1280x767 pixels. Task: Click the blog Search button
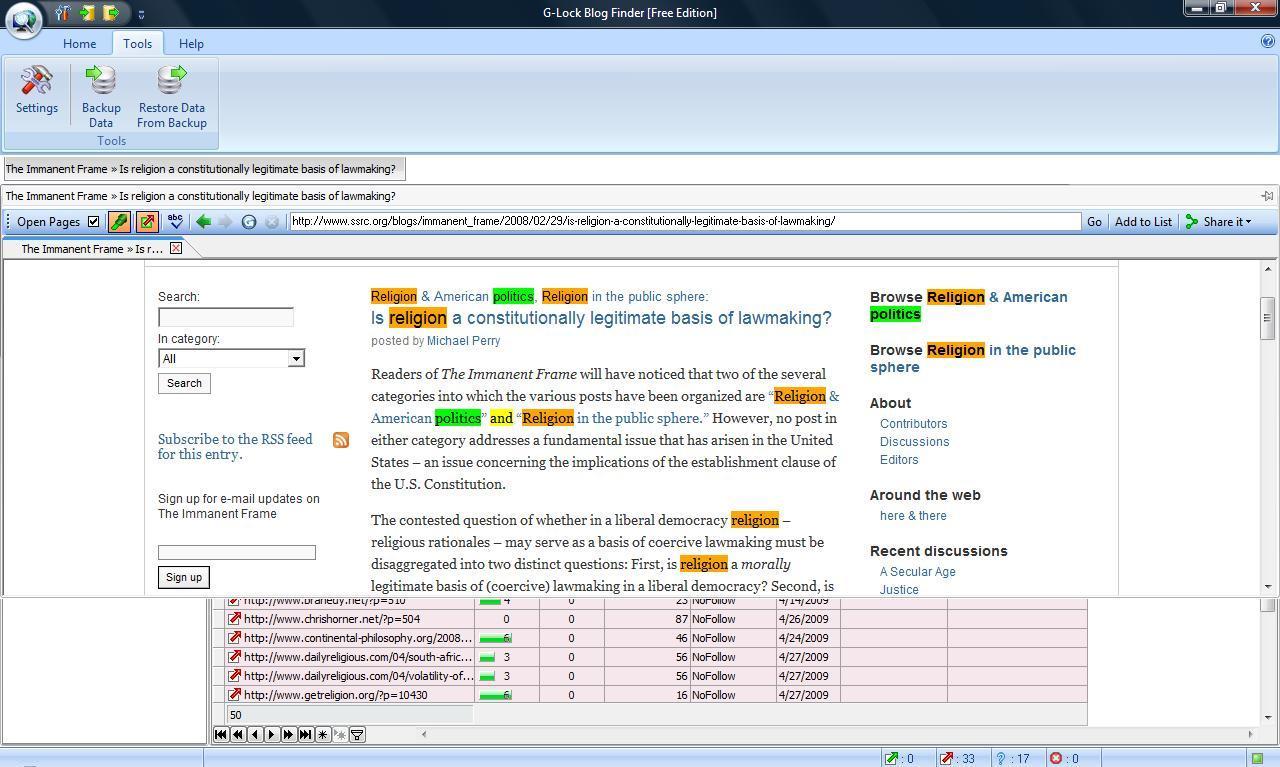[184, 383]
